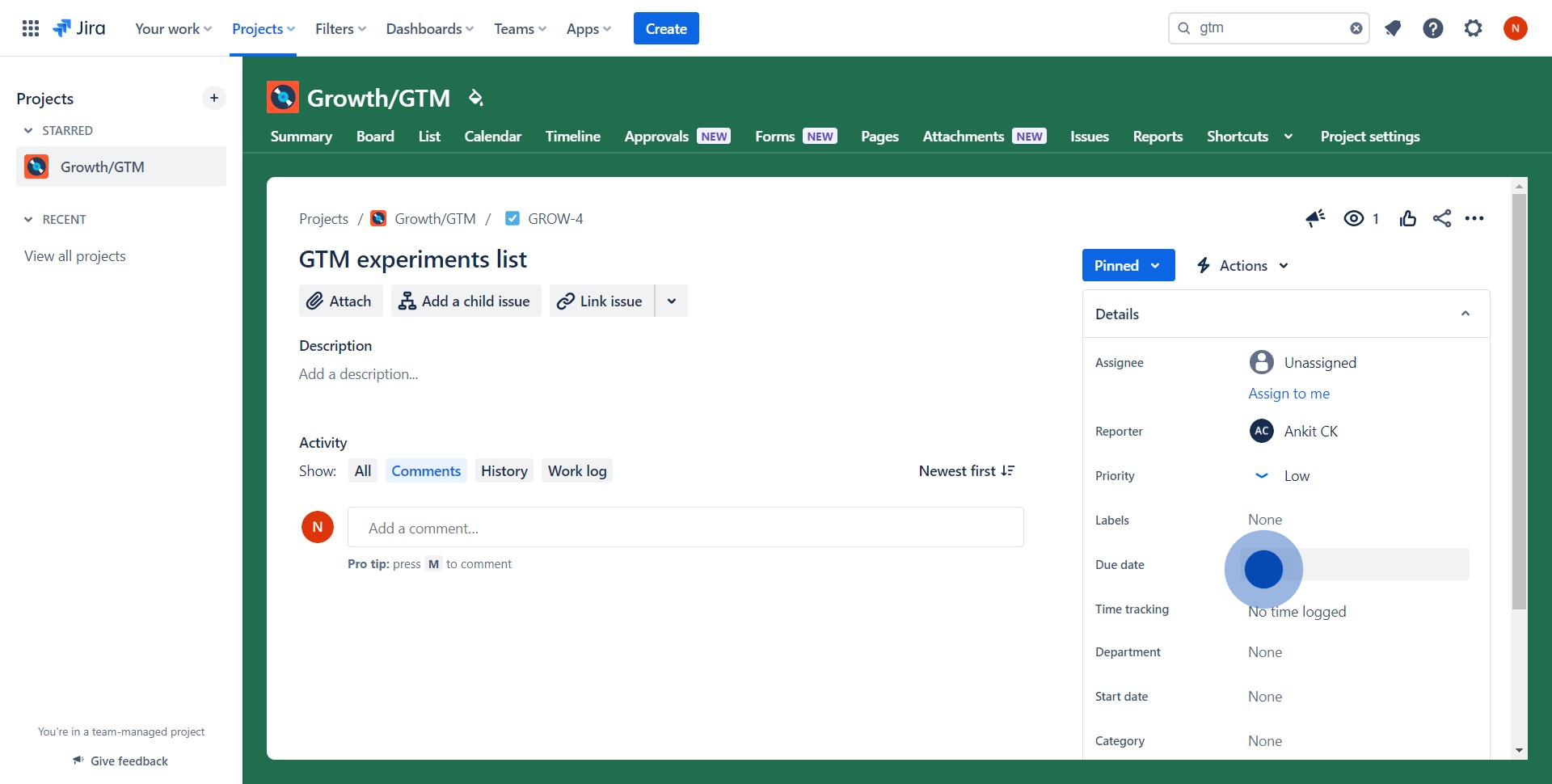The image size is (1552, 784).
Task: Collapse the Details panel
Action: 1465,314
